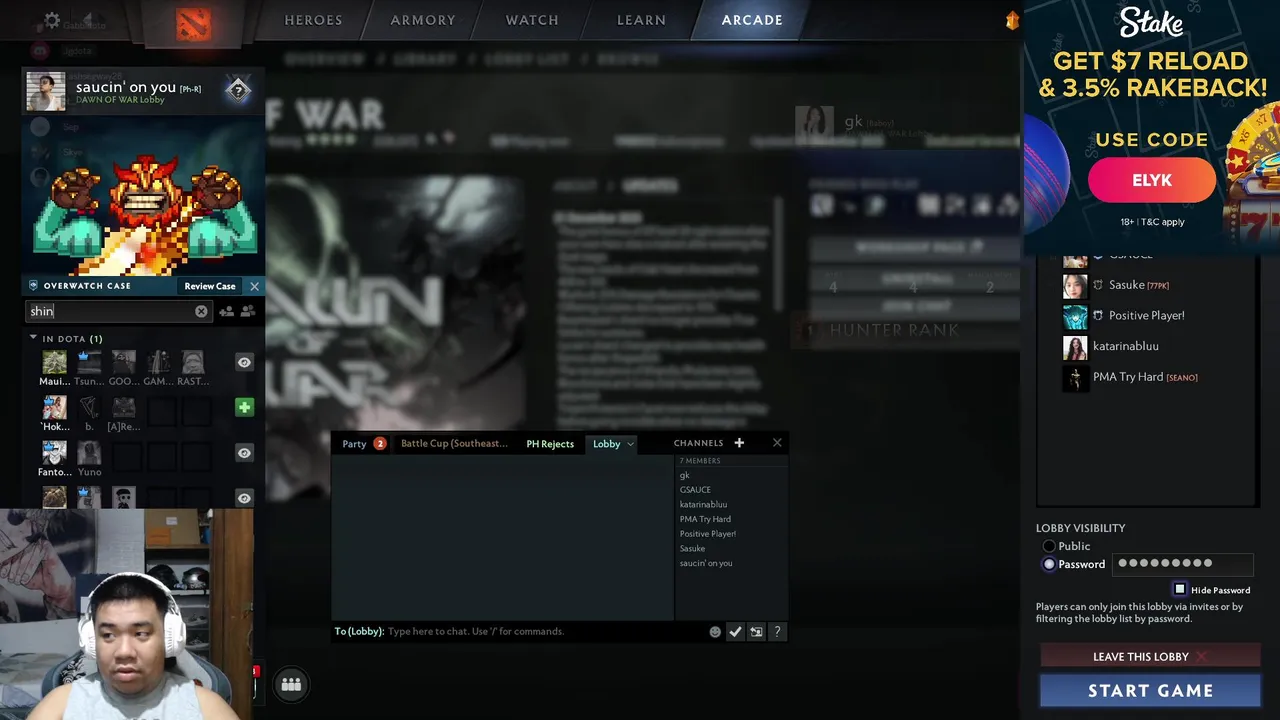This screenshot has width=1280, height=720.
Task: Switch to the Party chat tab
Action: click(x=354, y=444)
